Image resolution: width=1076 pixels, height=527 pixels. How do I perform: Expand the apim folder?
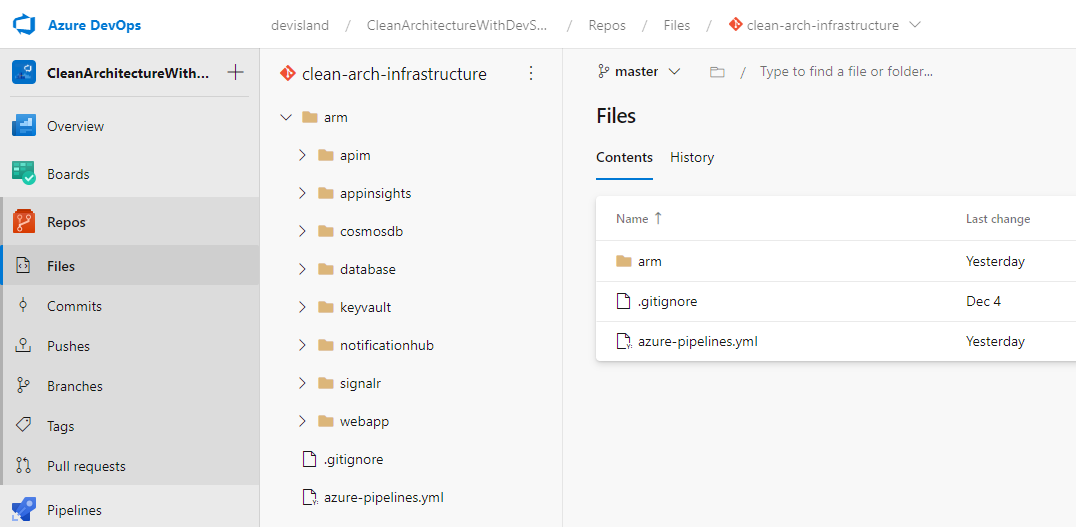click(302, 156)
